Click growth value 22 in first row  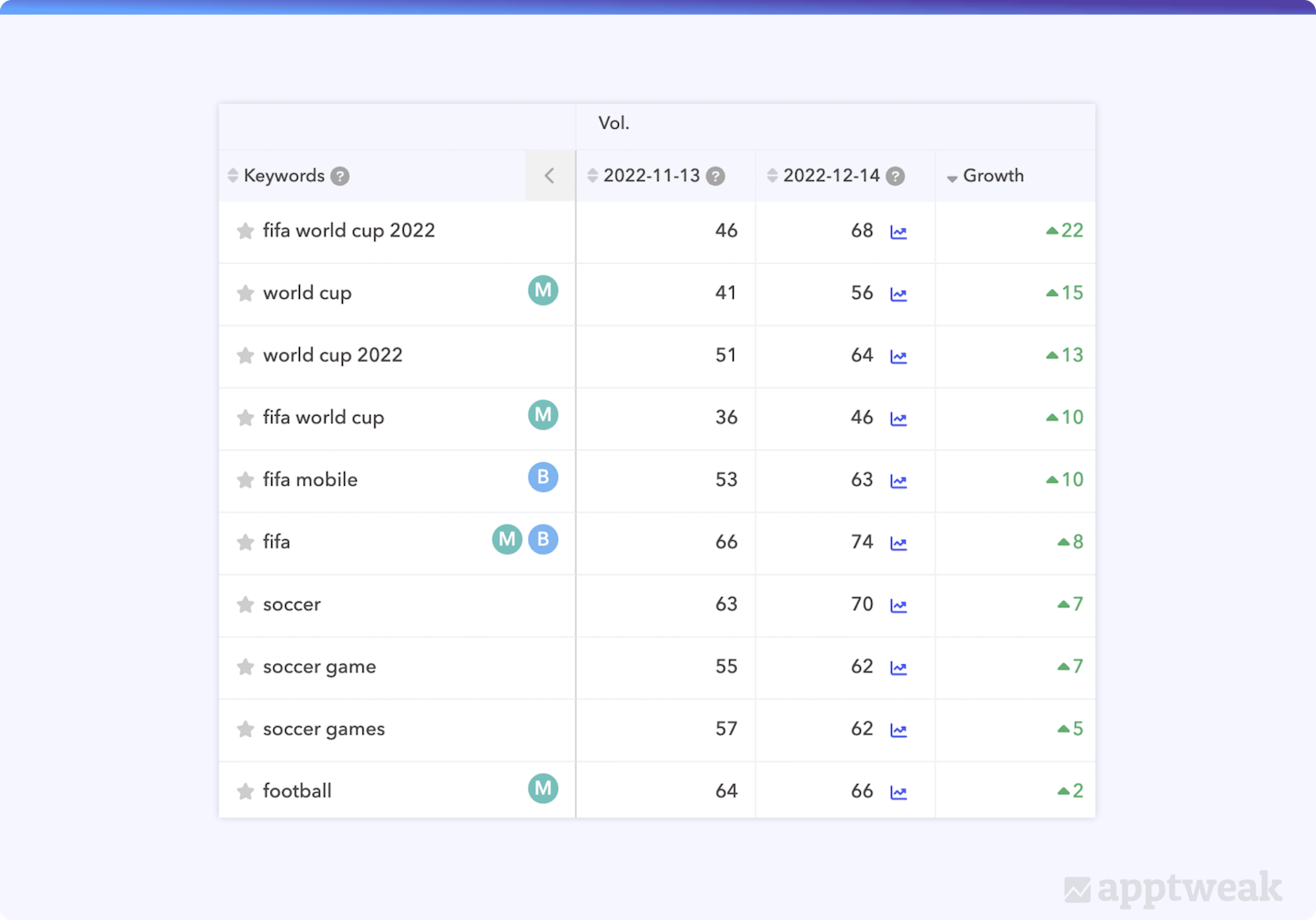point(1071,231)
